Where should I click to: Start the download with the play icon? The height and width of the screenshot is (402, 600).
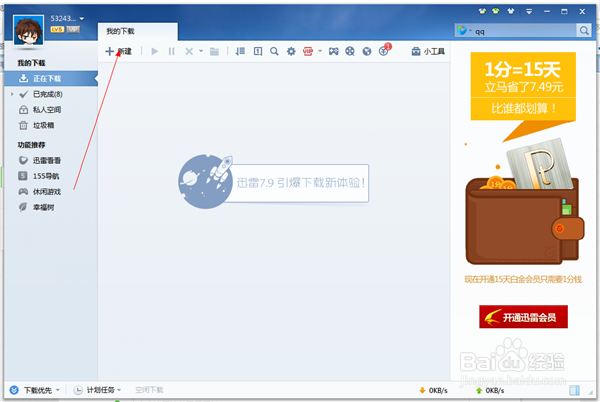click(x=155, y=51)
